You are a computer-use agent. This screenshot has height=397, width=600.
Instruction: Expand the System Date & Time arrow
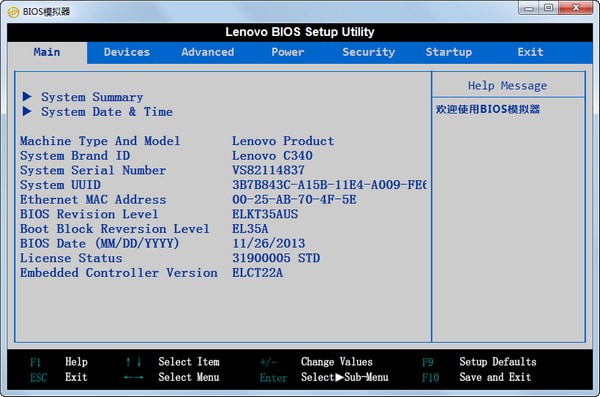click(27, 111)
